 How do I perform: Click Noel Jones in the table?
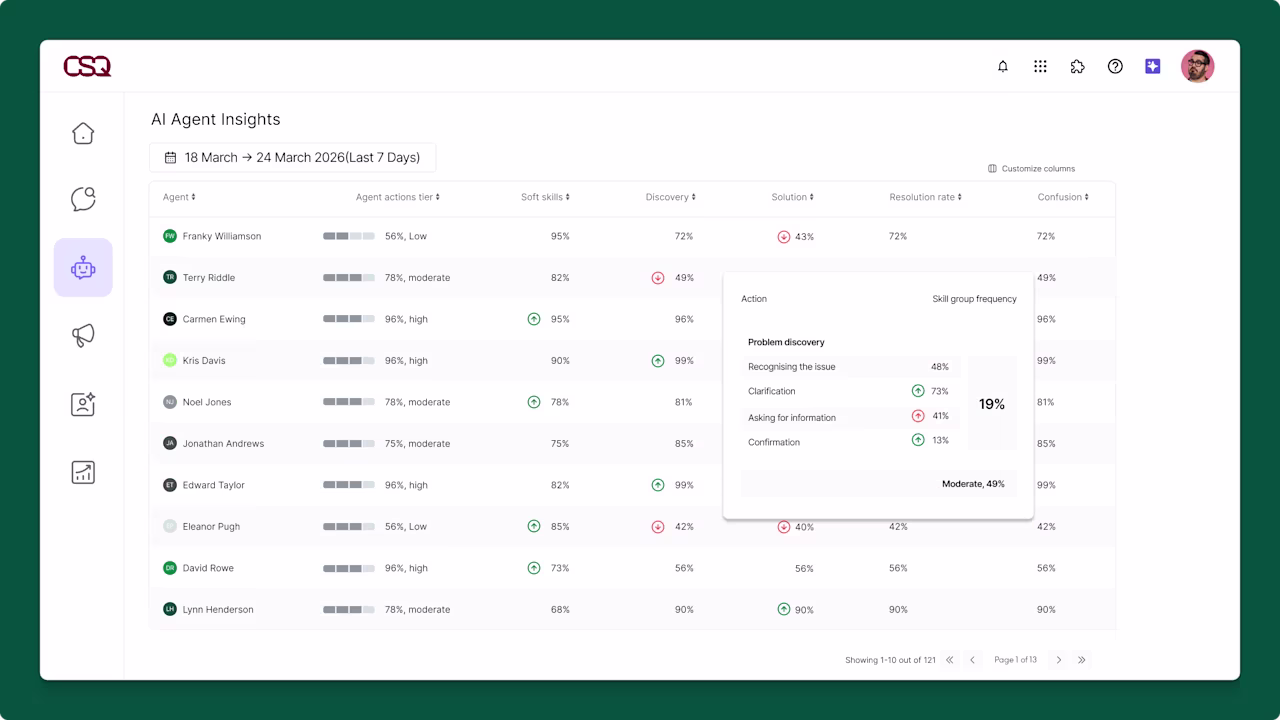(x=206, y=402)
